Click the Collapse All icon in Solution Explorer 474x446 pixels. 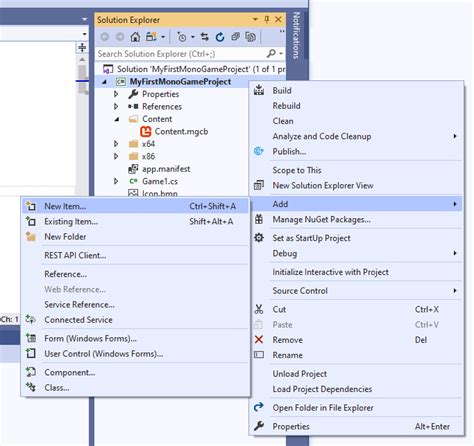point(235,36)
